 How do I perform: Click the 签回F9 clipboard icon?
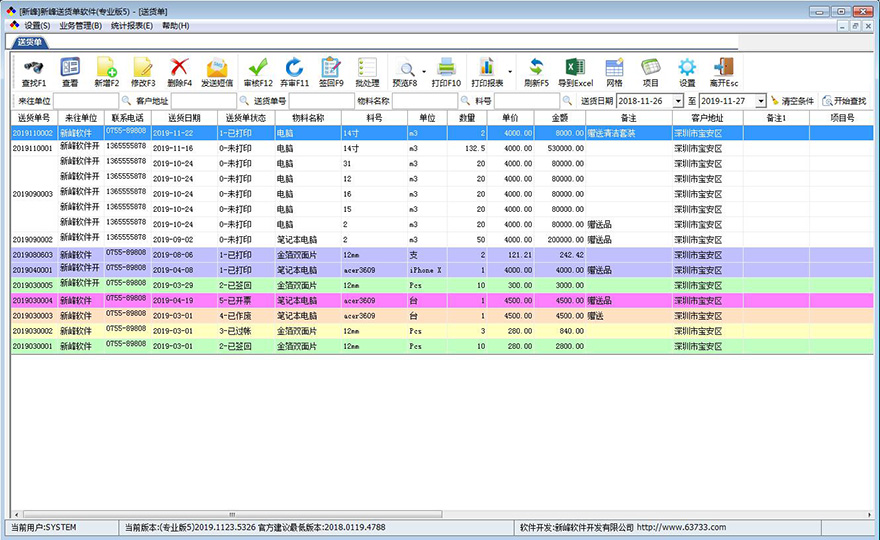click(x=331, y=67)
